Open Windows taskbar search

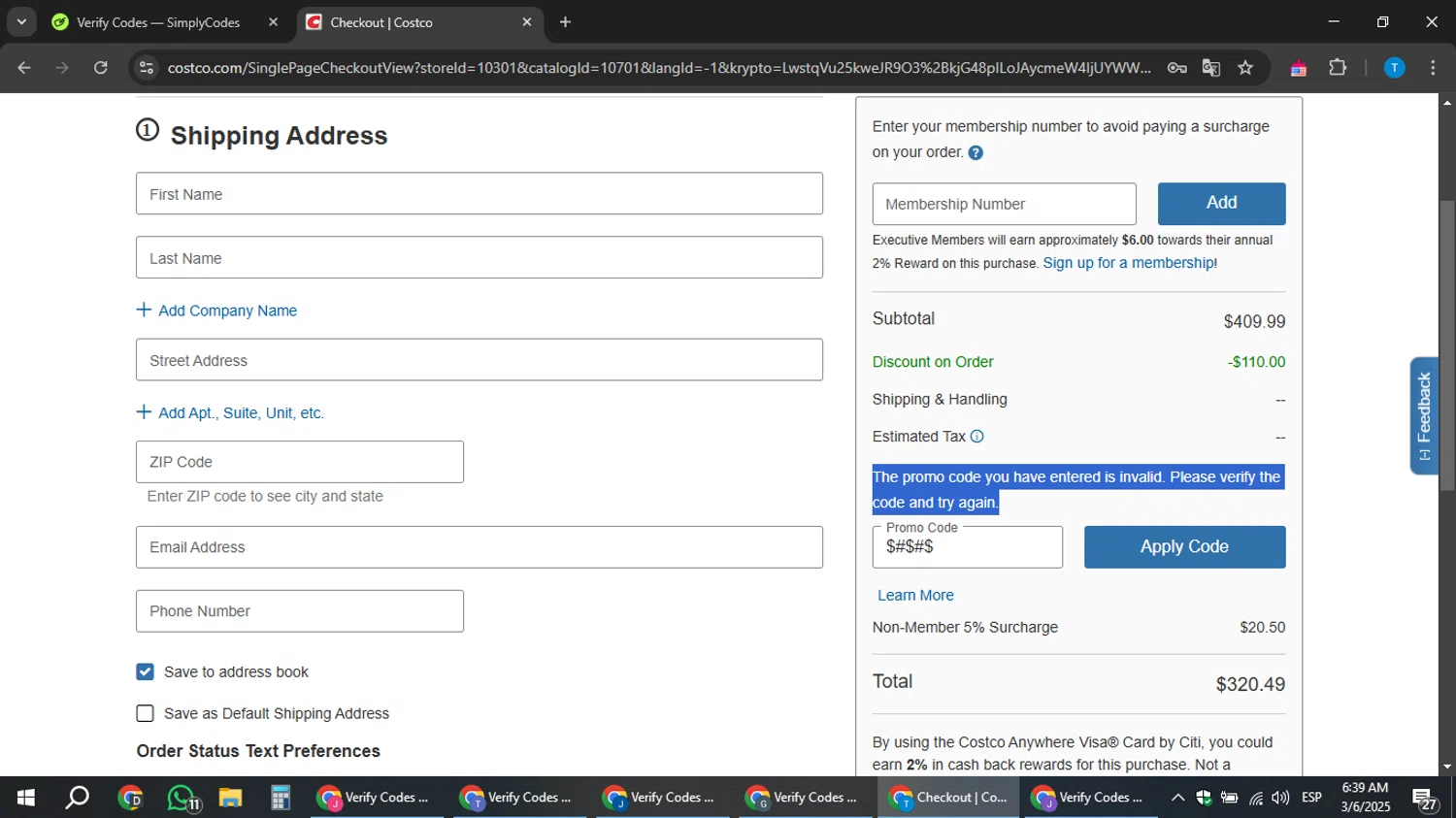[77, 798]
